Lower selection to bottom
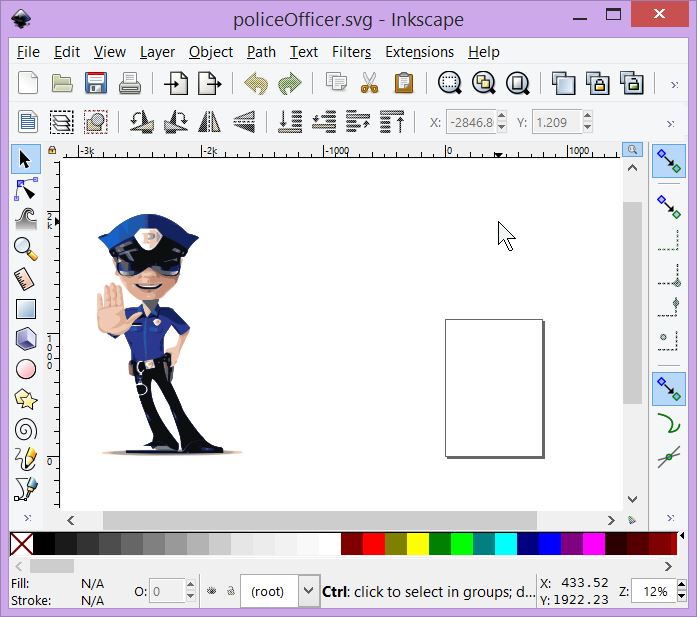The width and height of the screenshot is (697, 617). 290,121
